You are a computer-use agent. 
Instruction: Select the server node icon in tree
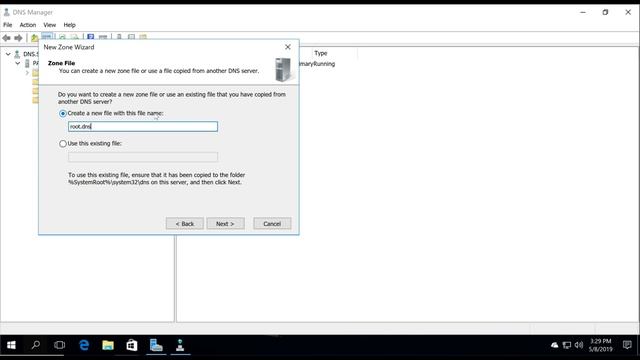tap(27, 63)
